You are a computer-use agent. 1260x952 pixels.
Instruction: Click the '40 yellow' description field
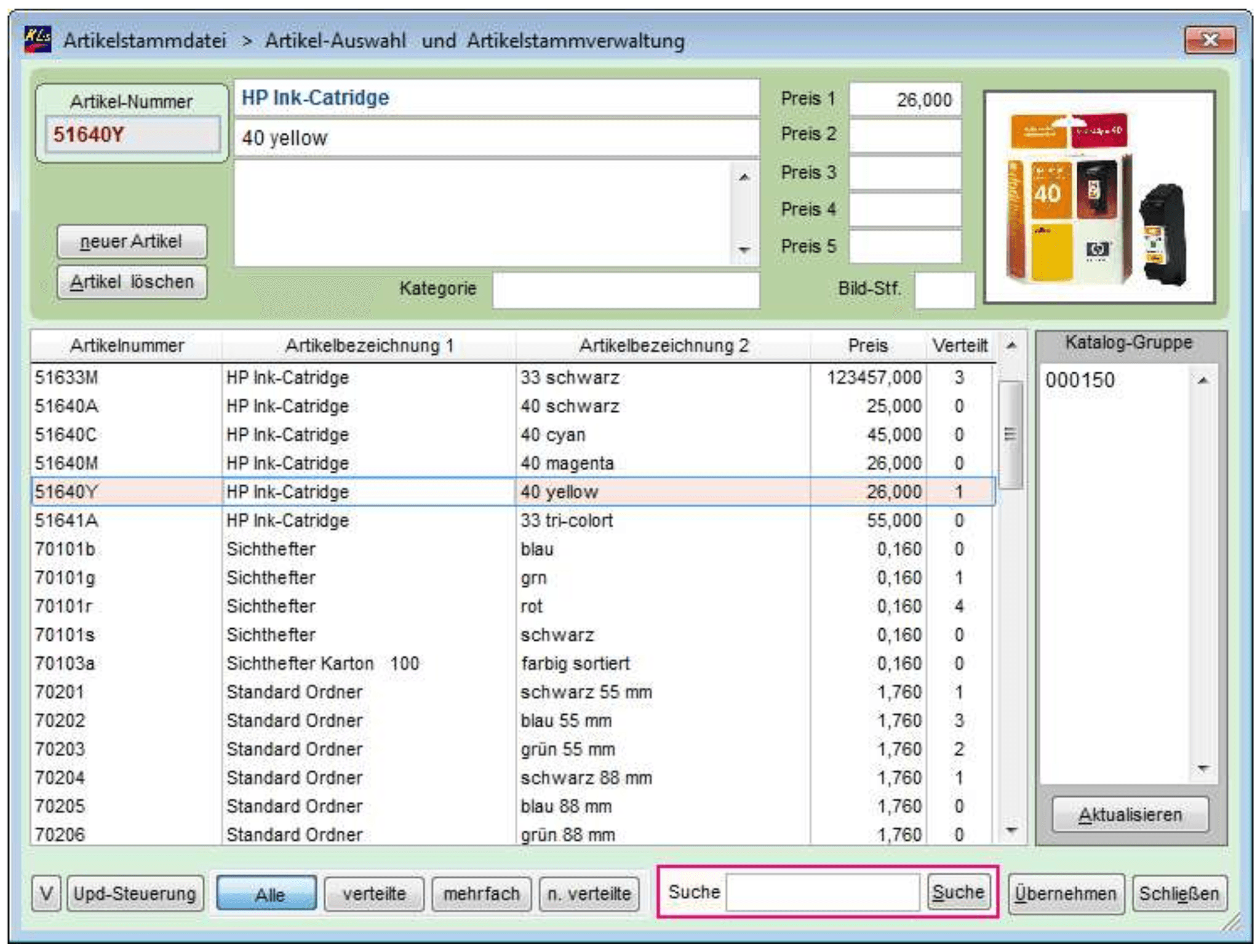pos(496,138)
